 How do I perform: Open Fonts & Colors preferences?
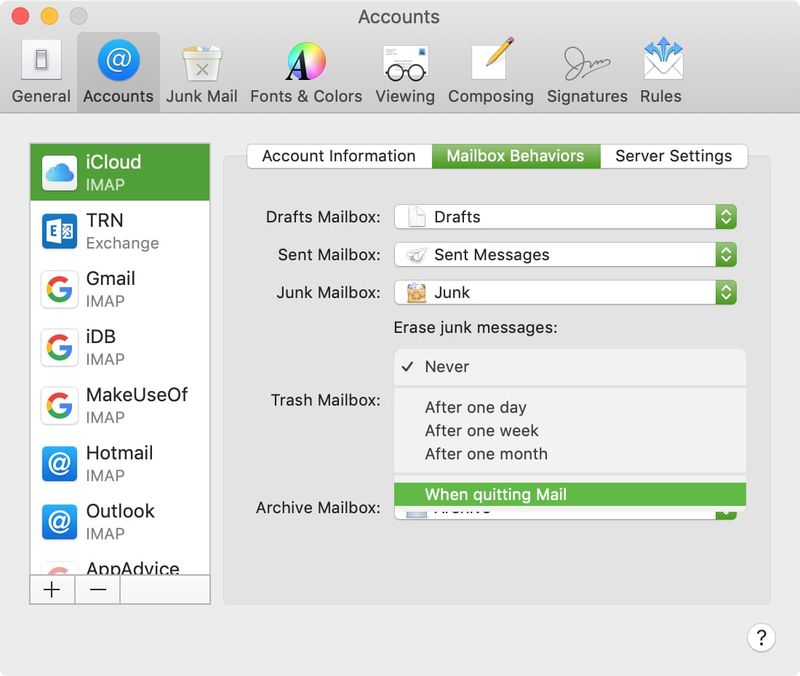(x=306, y=71)
